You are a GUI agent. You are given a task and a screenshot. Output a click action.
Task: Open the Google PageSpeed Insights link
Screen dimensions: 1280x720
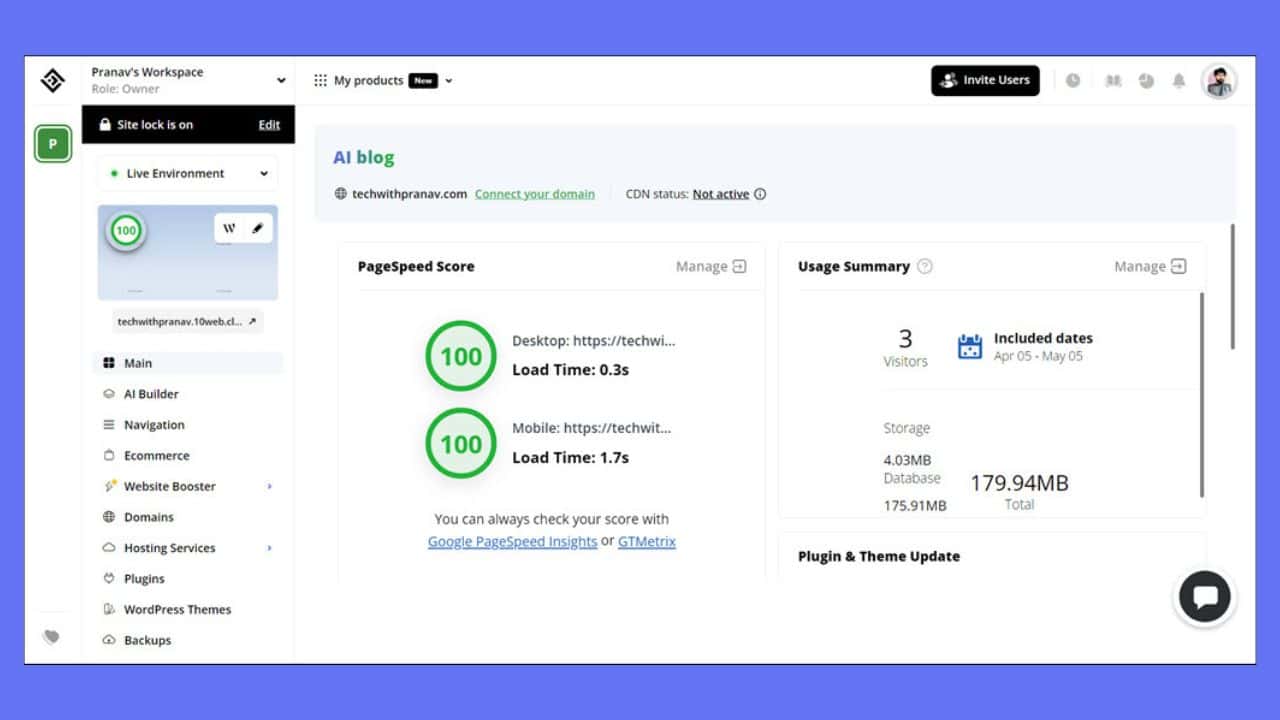(x=513, y=541)
